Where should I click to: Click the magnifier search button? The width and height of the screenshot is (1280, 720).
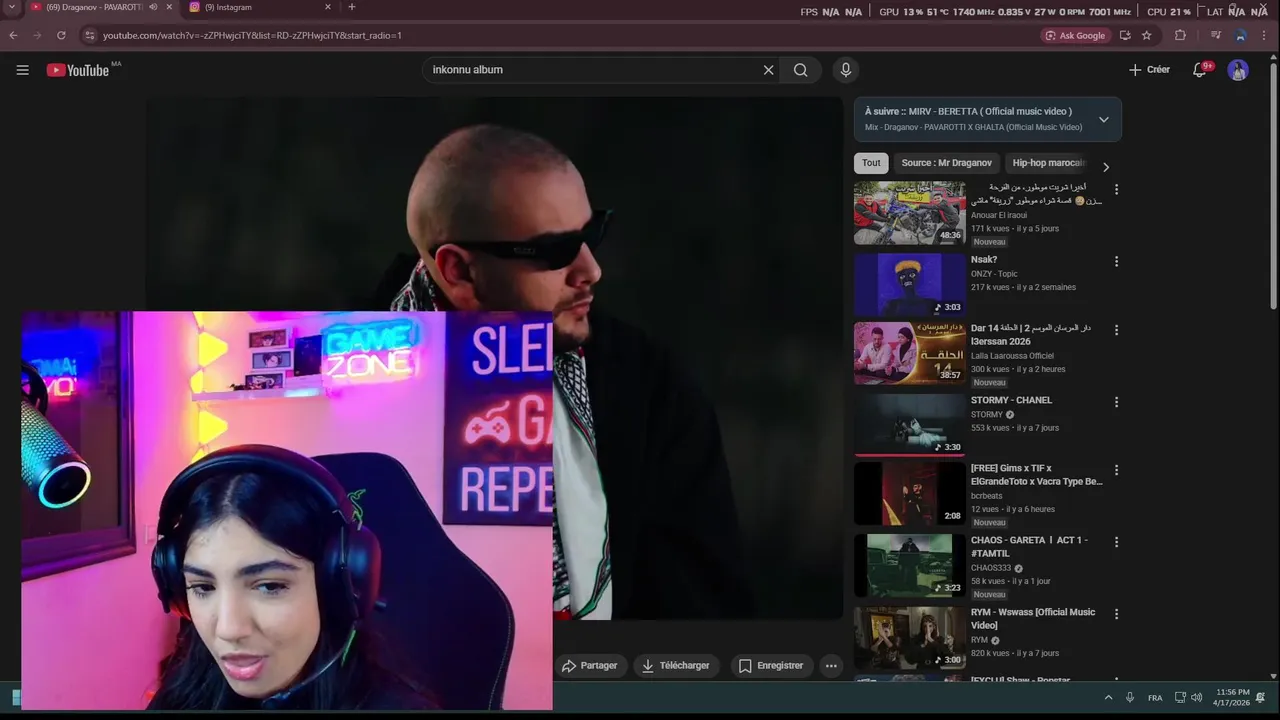point(800,70)
